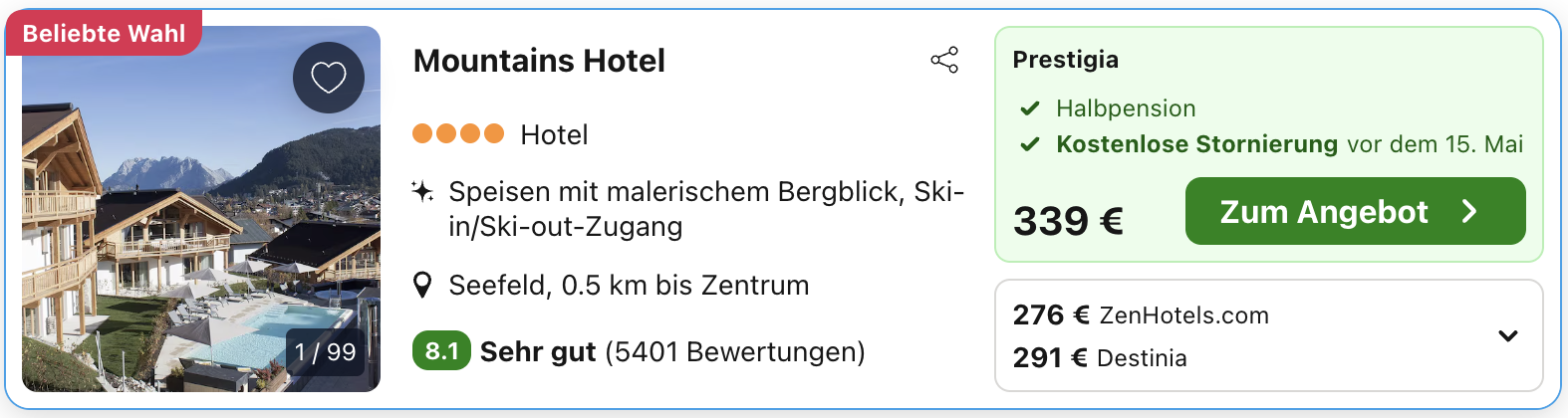Open the Mountains Hotel title link
The image size is (1568, 418).
pyautogui.click(x=539, y=61)
